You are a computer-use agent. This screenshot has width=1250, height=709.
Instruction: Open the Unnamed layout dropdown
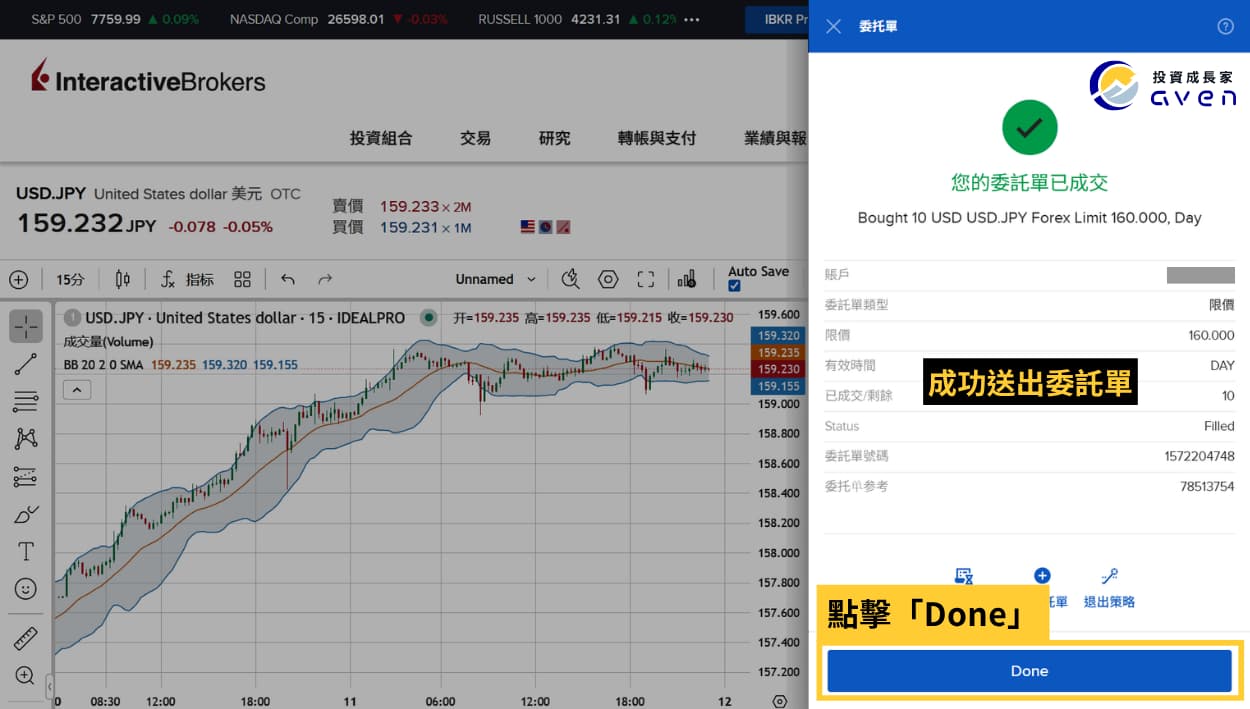[x=496, y=280]
